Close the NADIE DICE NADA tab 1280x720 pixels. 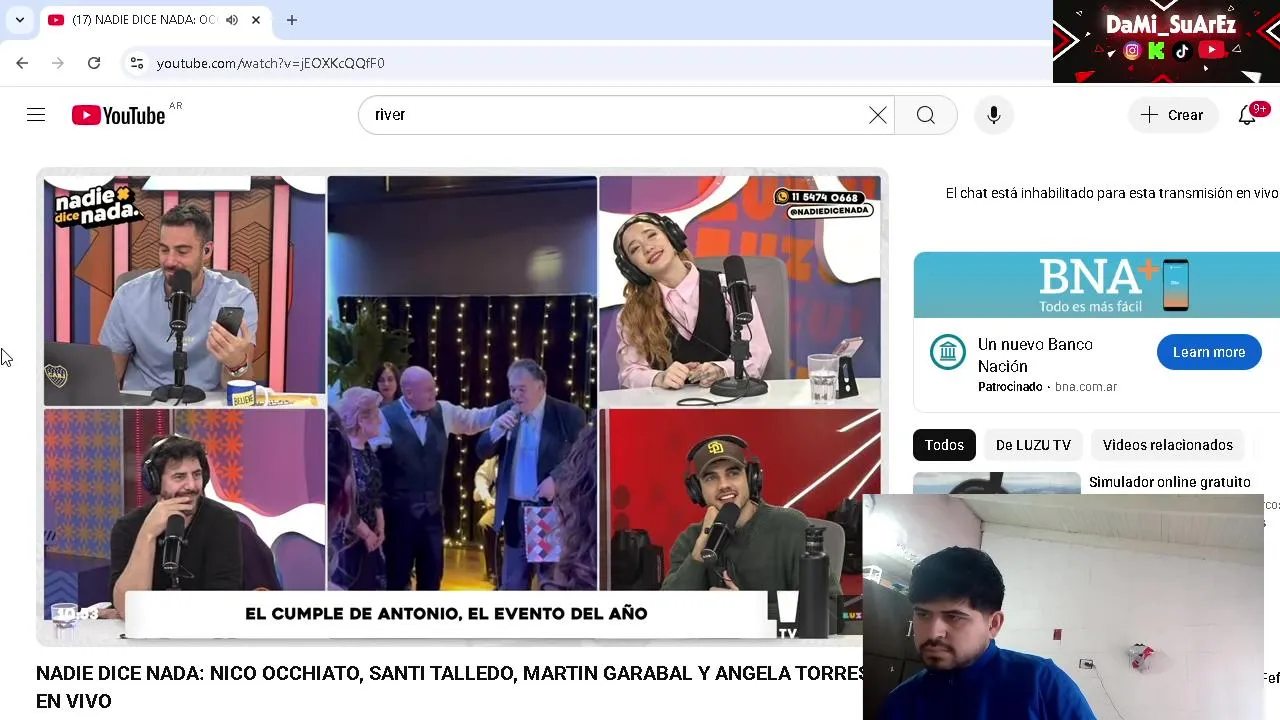pyautogui.click(x=256, y=20)
